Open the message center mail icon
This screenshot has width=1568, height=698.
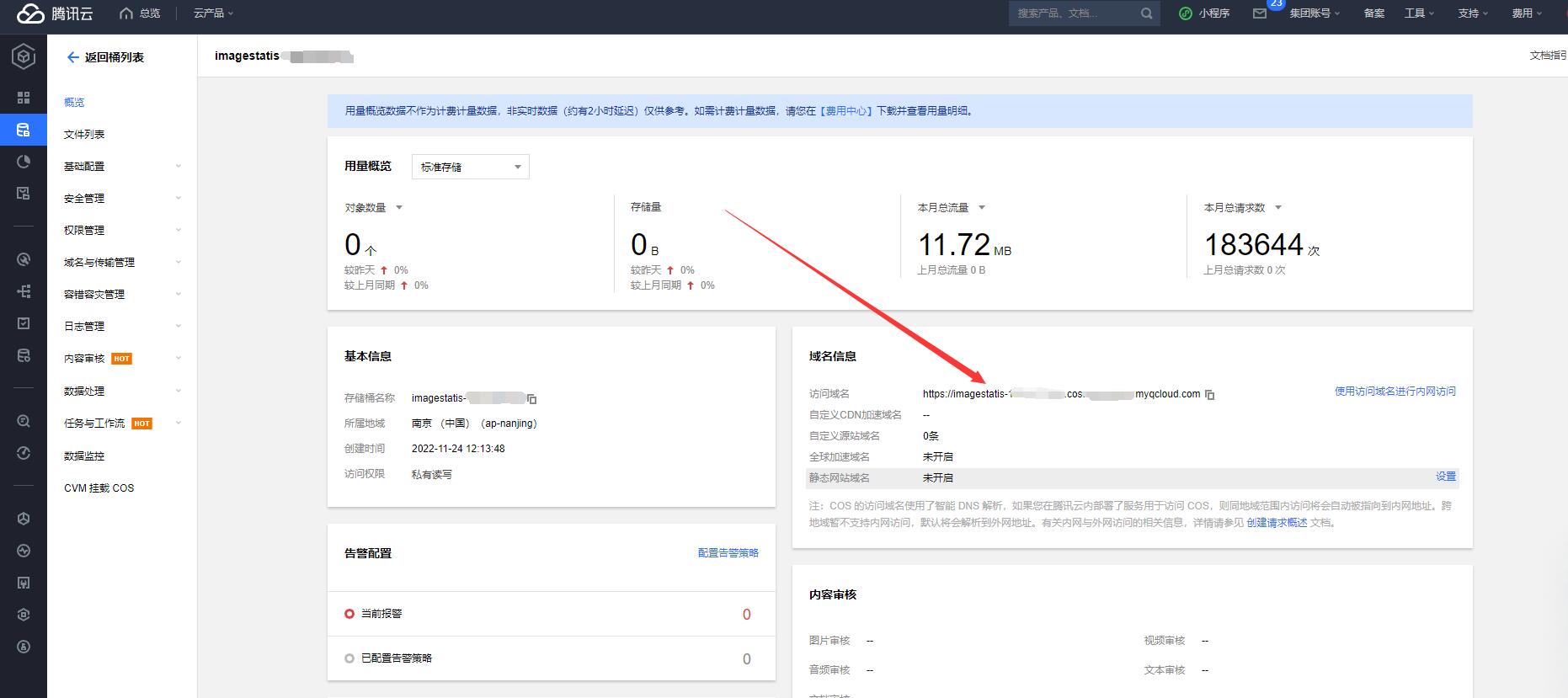(x=1260, y=13)
